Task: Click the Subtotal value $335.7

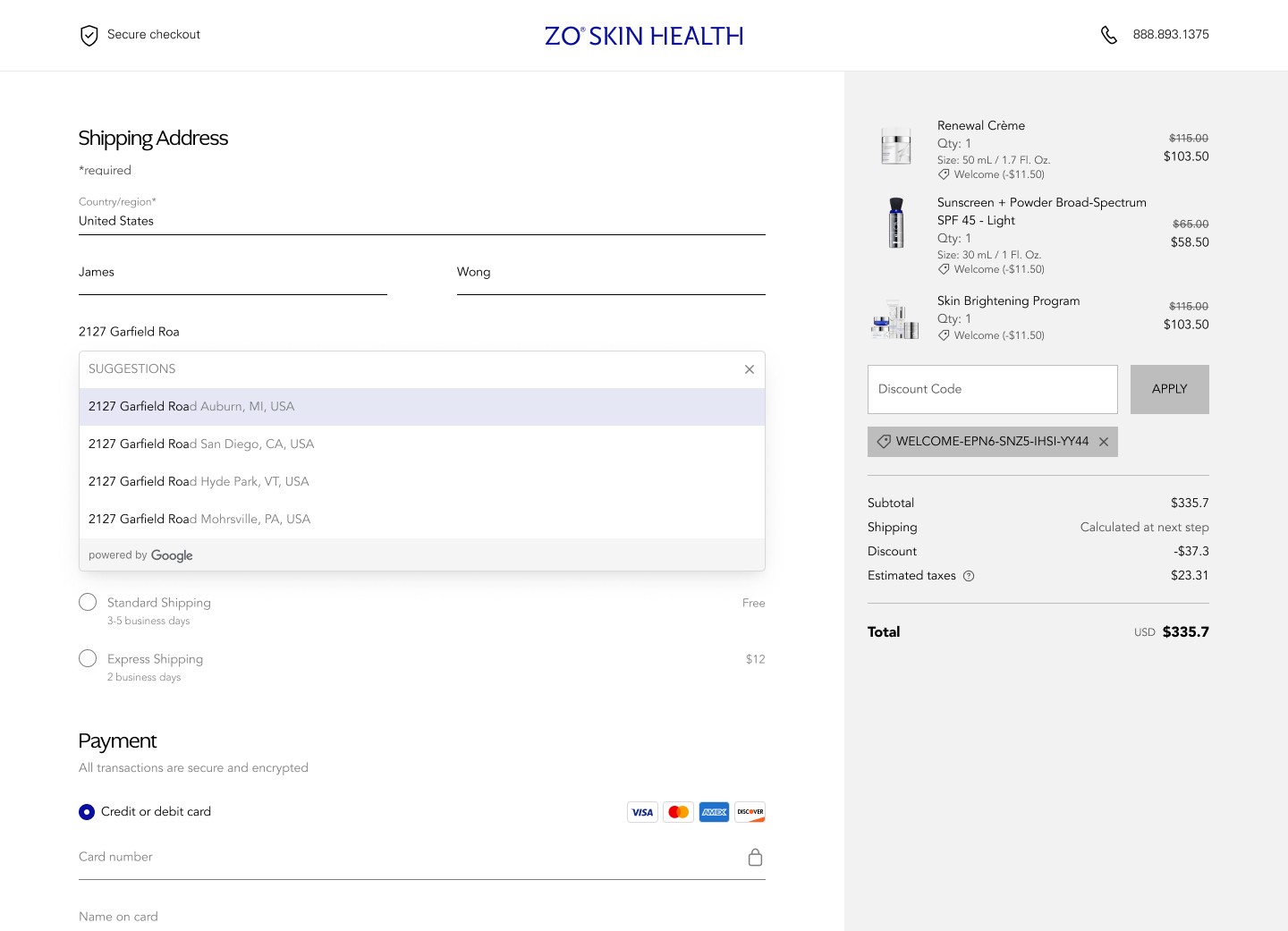Action: tap(1190, 504)
